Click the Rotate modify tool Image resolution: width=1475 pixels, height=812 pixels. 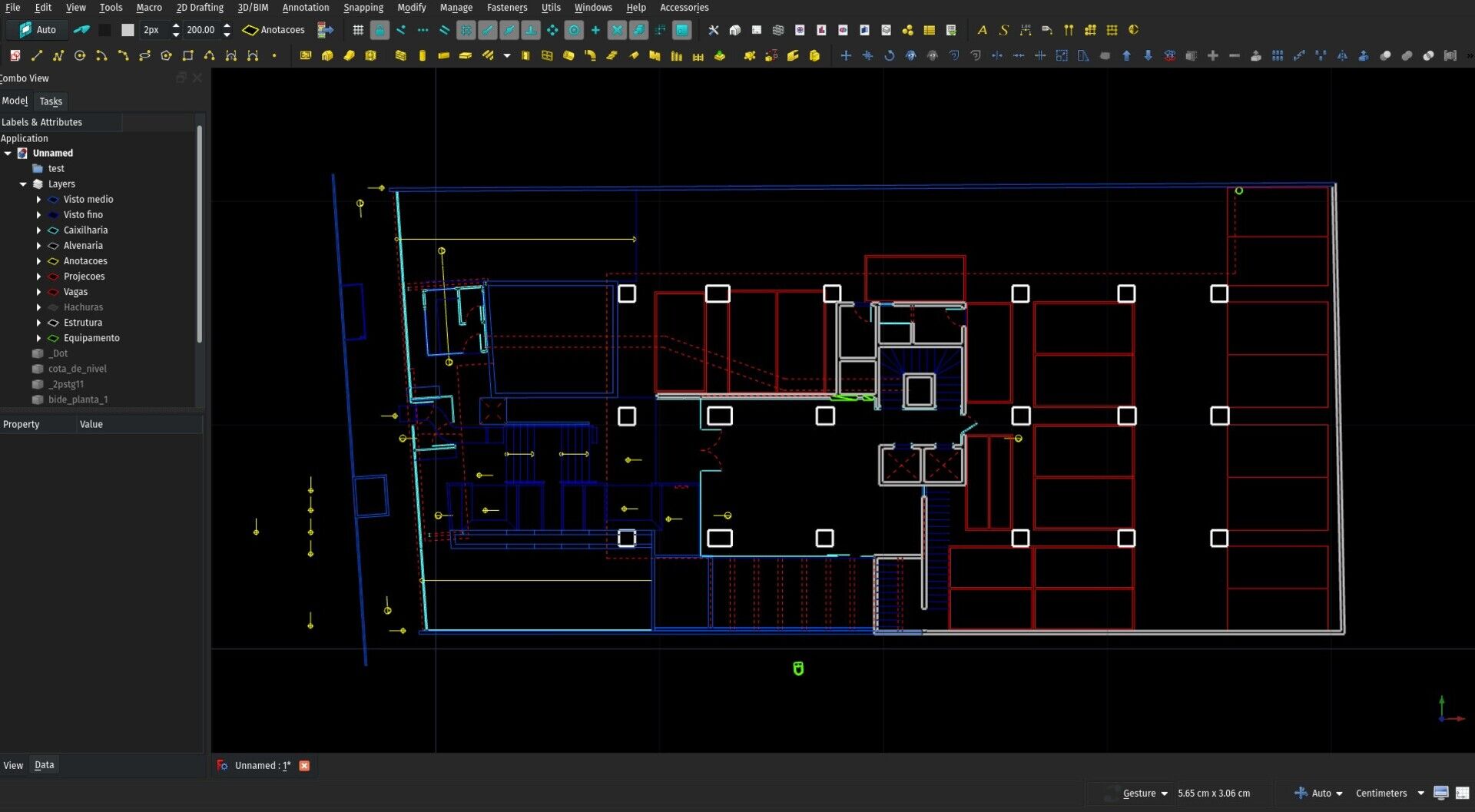889,55
